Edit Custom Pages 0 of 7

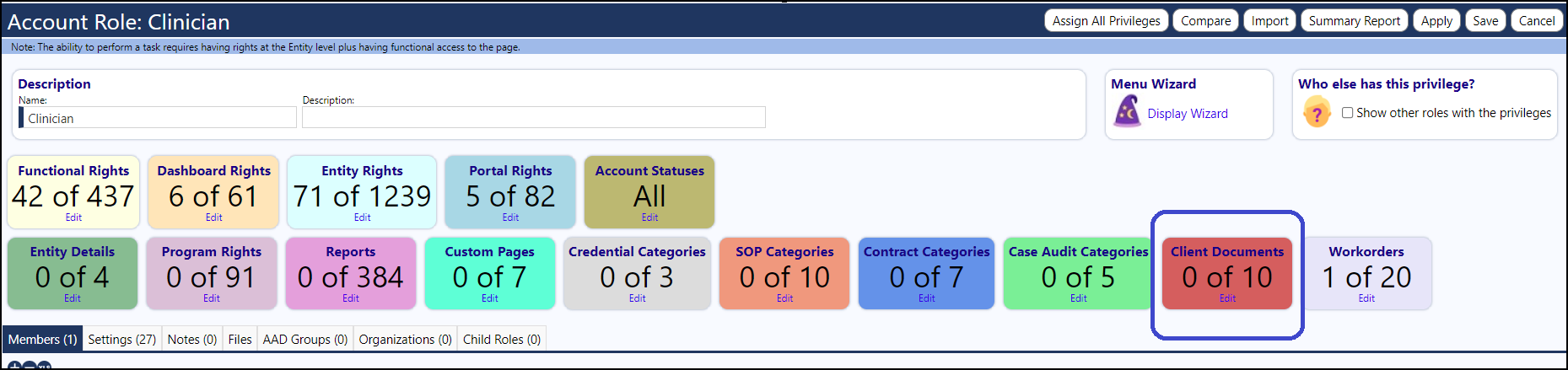click(x=489, y=298)
